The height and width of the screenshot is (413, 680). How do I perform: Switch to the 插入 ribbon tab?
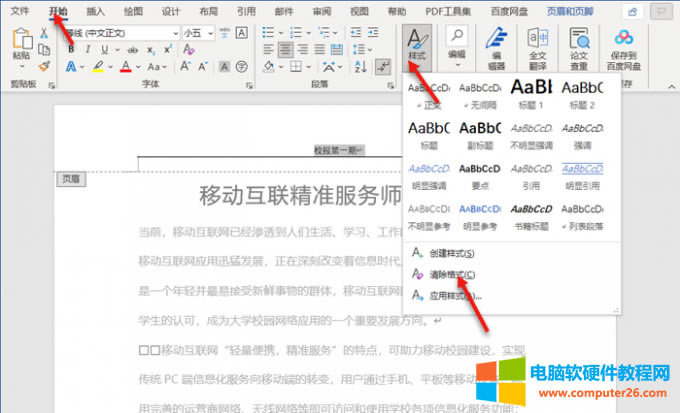(96, 11)
